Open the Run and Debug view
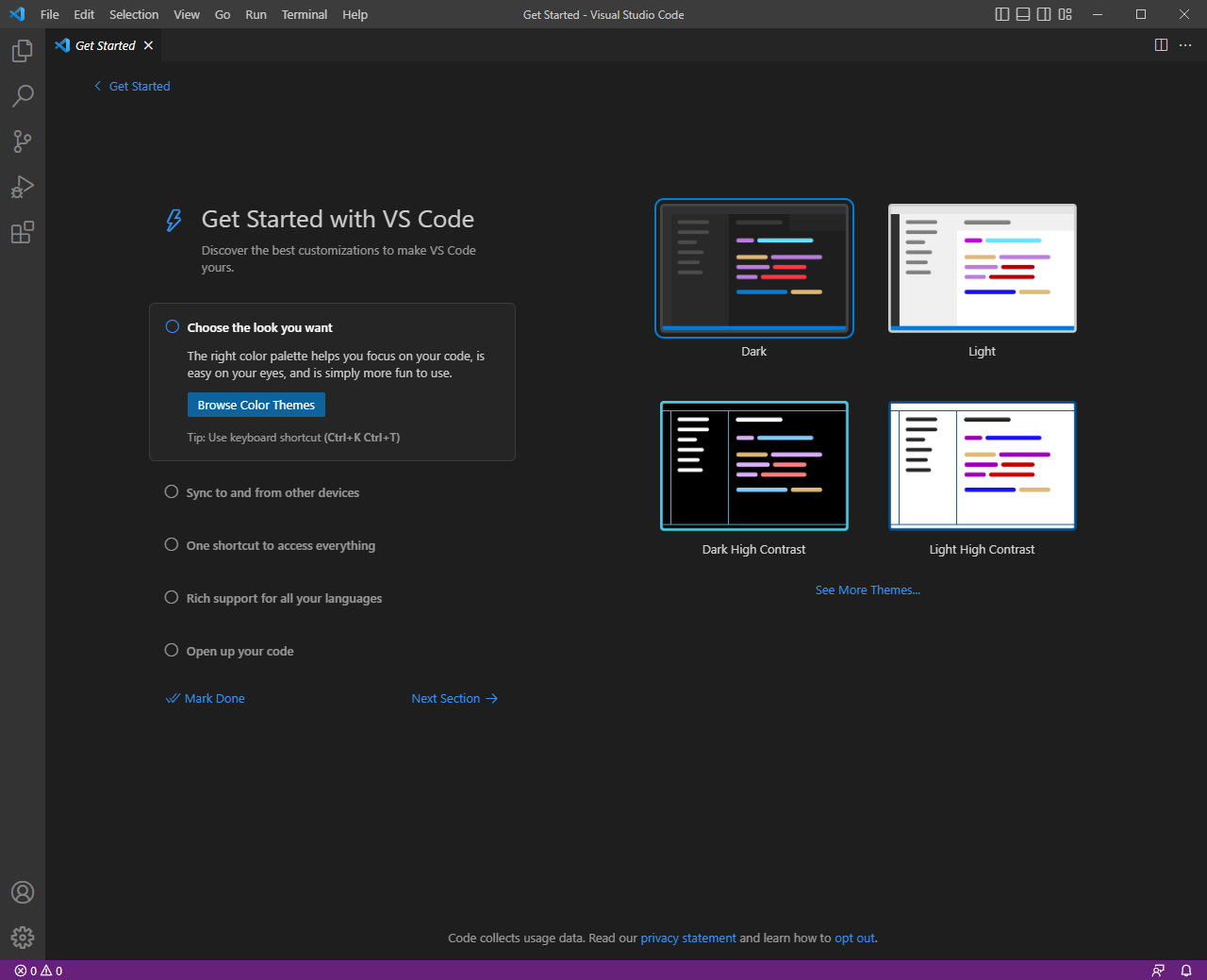 pos(23,187)
